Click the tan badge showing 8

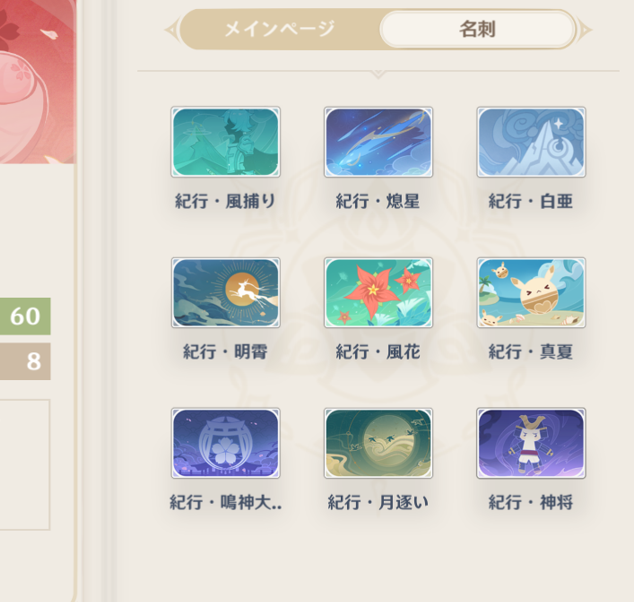25,361
